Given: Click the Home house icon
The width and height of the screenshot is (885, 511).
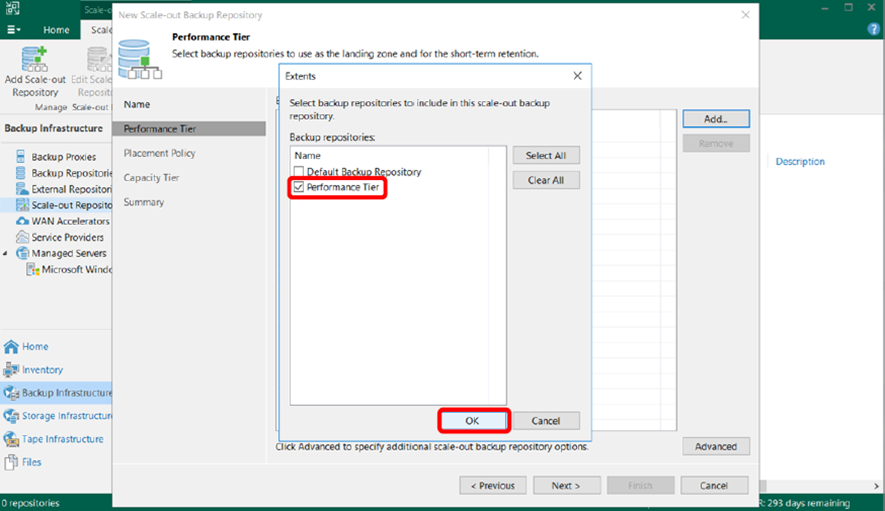Looking at the screenshot, I should click(x=11, y=347).
